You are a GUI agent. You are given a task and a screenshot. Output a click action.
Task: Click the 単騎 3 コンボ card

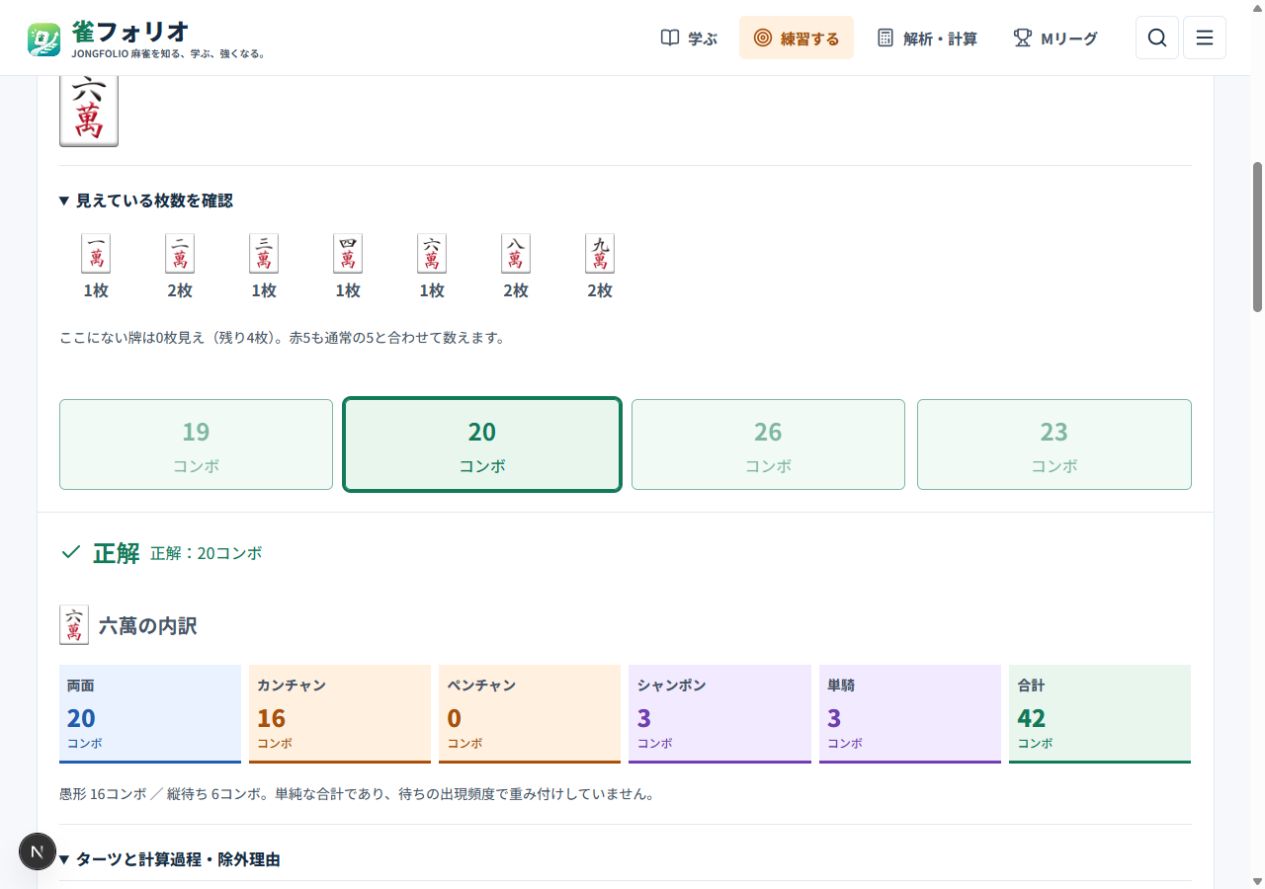[910, 714]
